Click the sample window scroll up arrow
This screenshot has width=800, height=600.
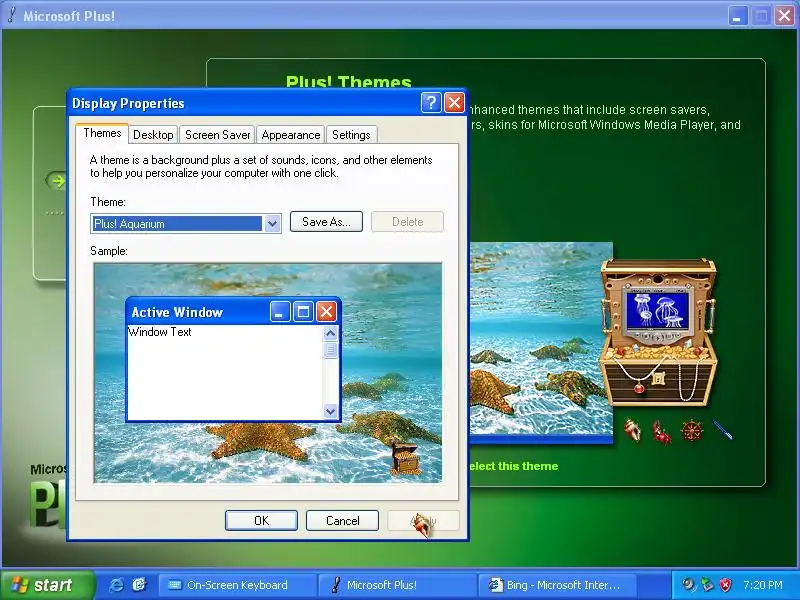[330, 333]
